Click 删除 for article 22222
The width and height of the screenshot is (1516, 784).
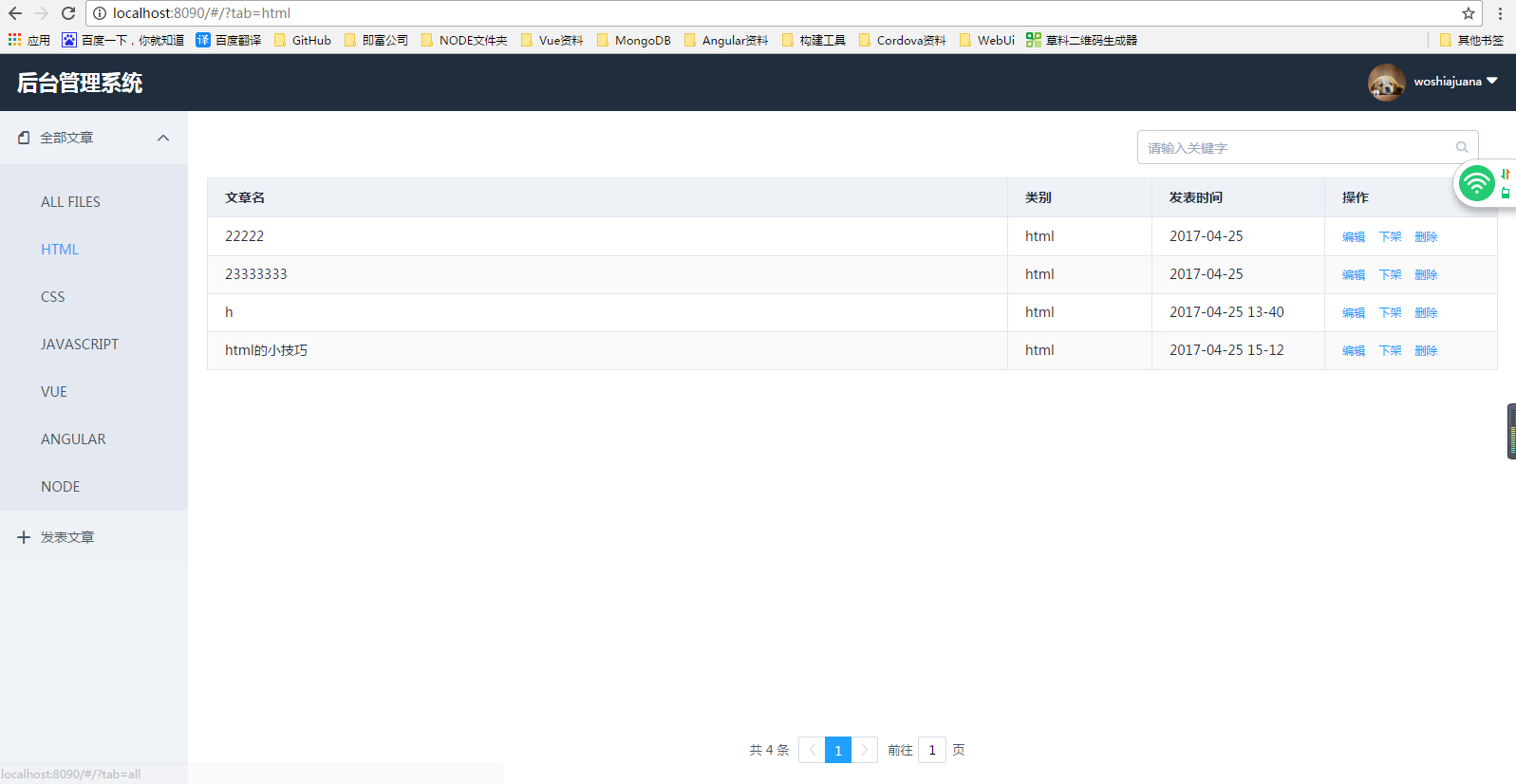[x=1426, y=237]
